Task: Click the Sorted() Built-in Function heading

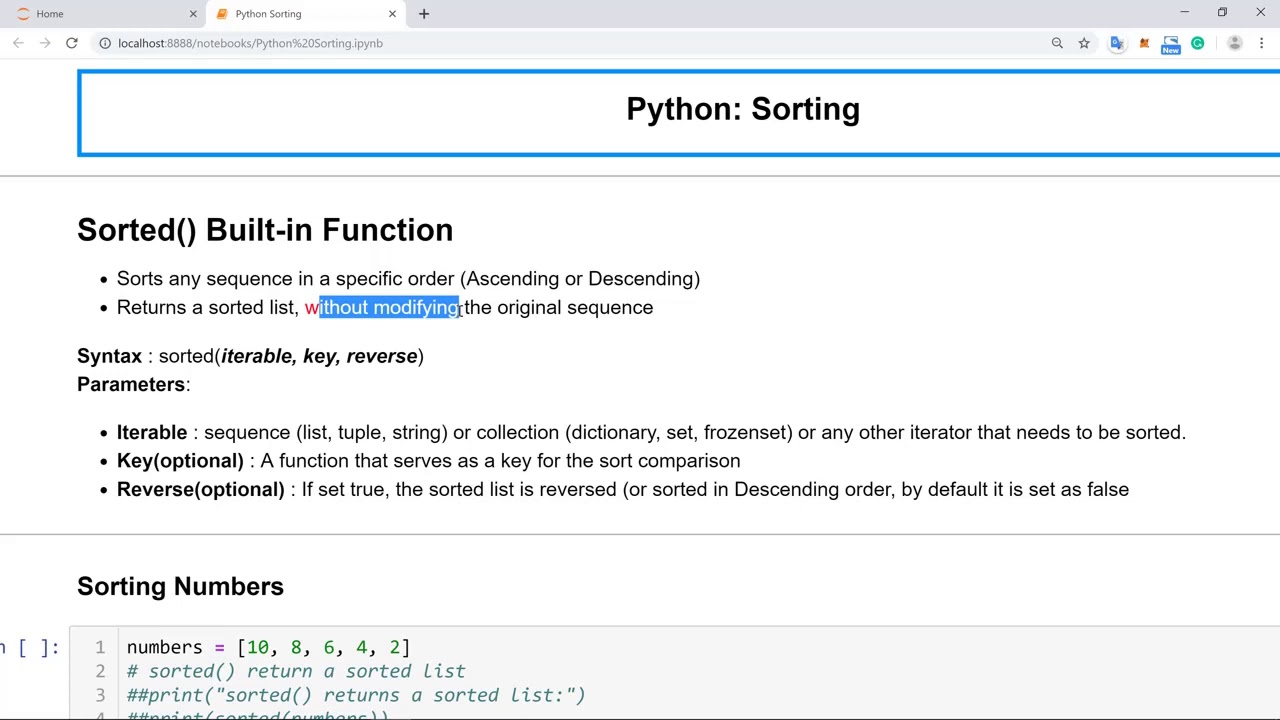Action: point(265,230)
